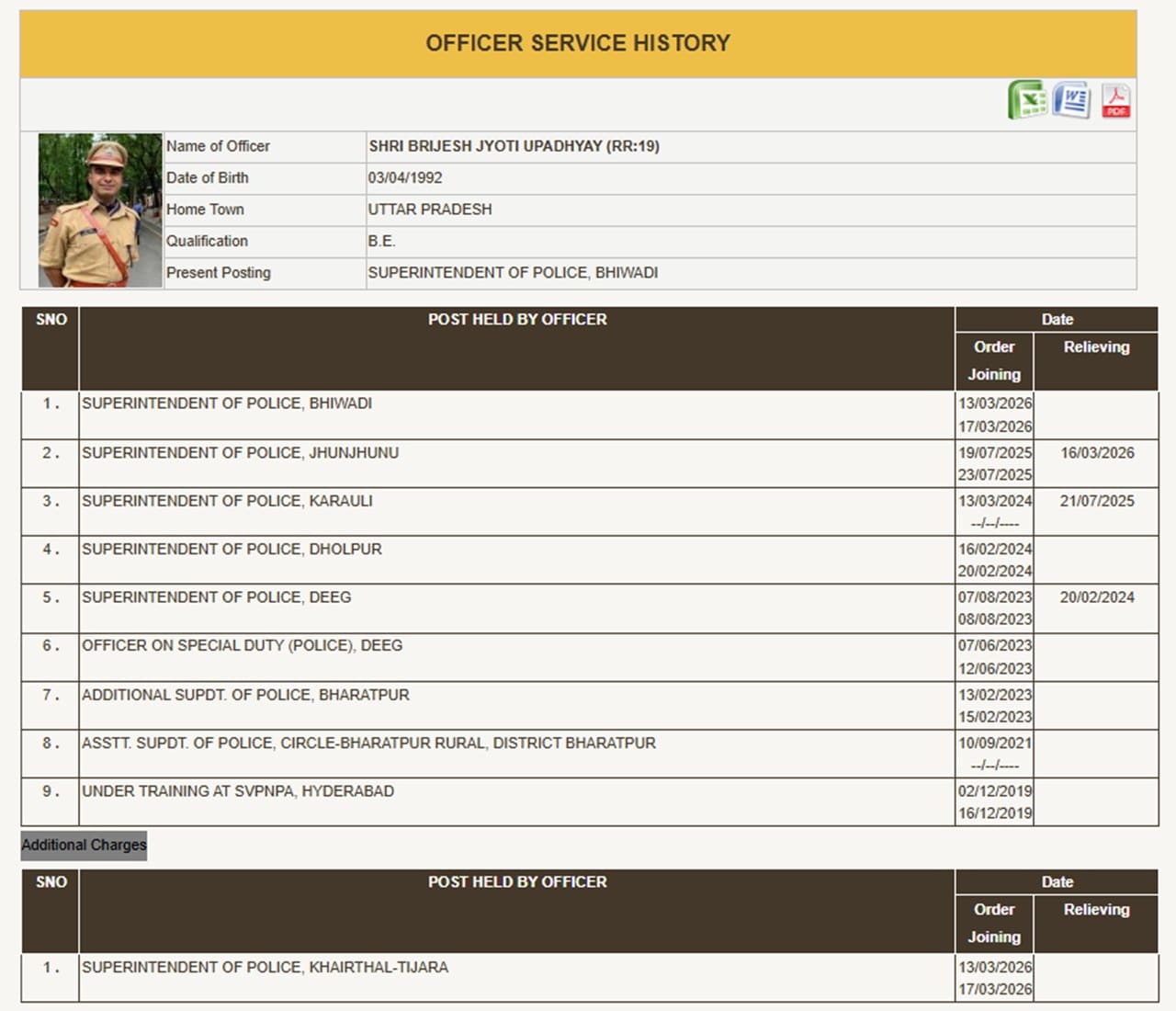Image resolution: width=1176 pixels, height=1011 pixels.
Task: Click OFFICER SERVICE HISTORY page heading
Action: pos(578,43)
